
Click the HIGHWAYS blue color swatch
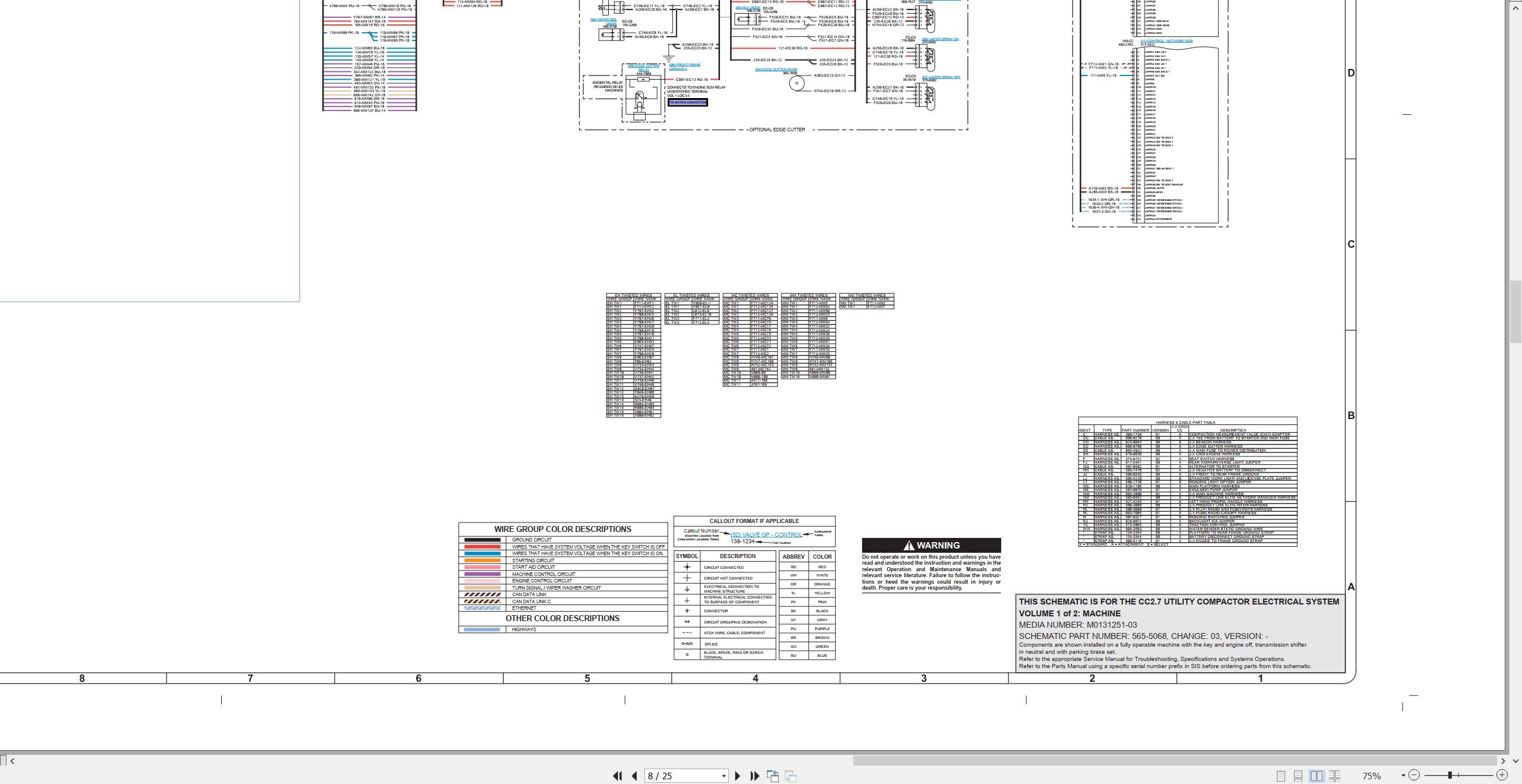point(482,629)
